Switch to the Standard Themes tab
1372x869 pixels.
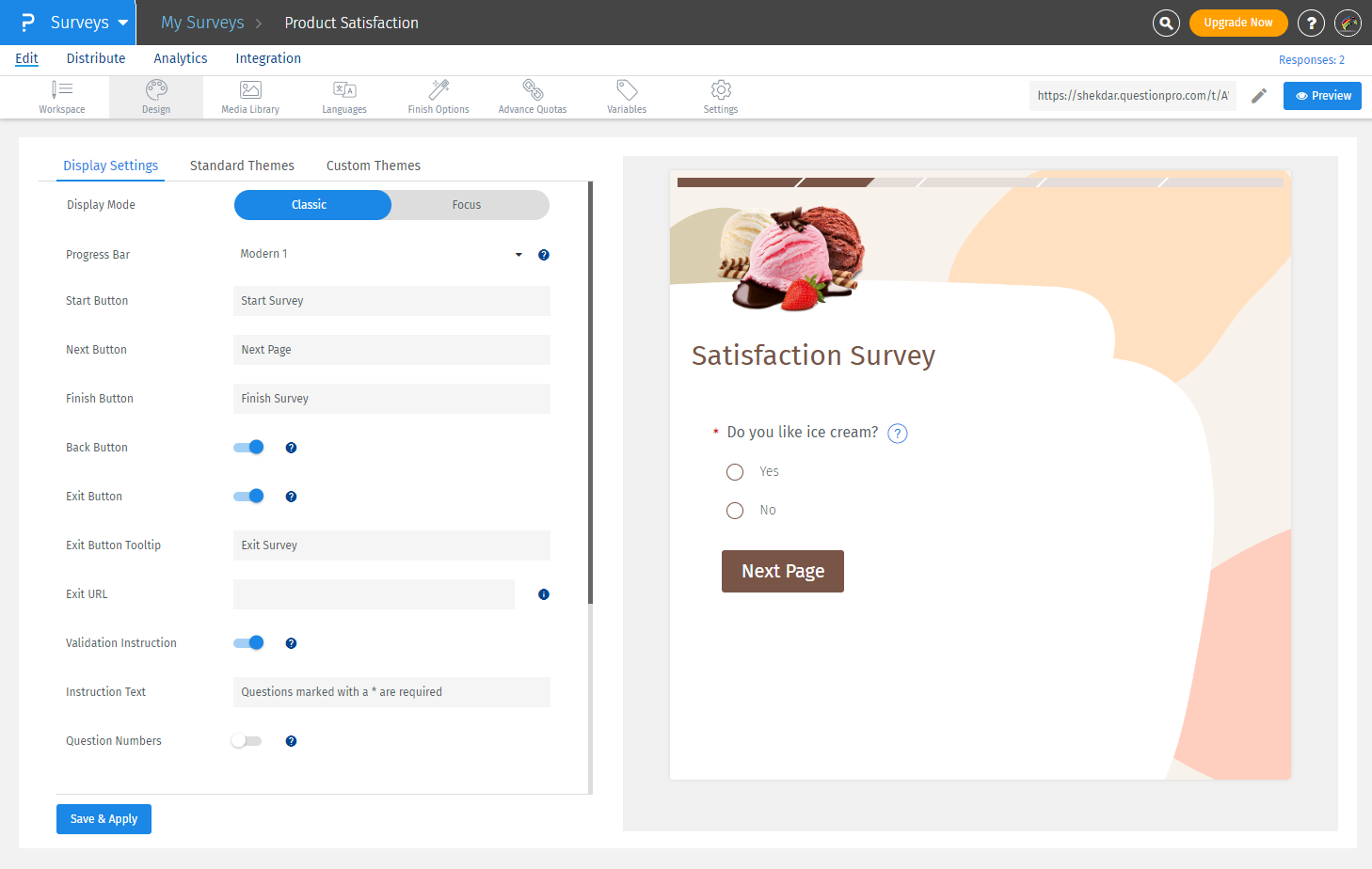(242, 166)
